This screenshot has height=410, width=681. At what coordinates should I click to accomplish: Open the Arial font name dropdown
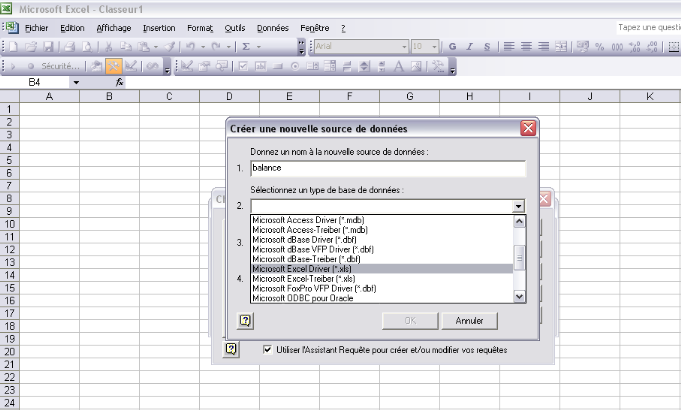pos(404,47)
